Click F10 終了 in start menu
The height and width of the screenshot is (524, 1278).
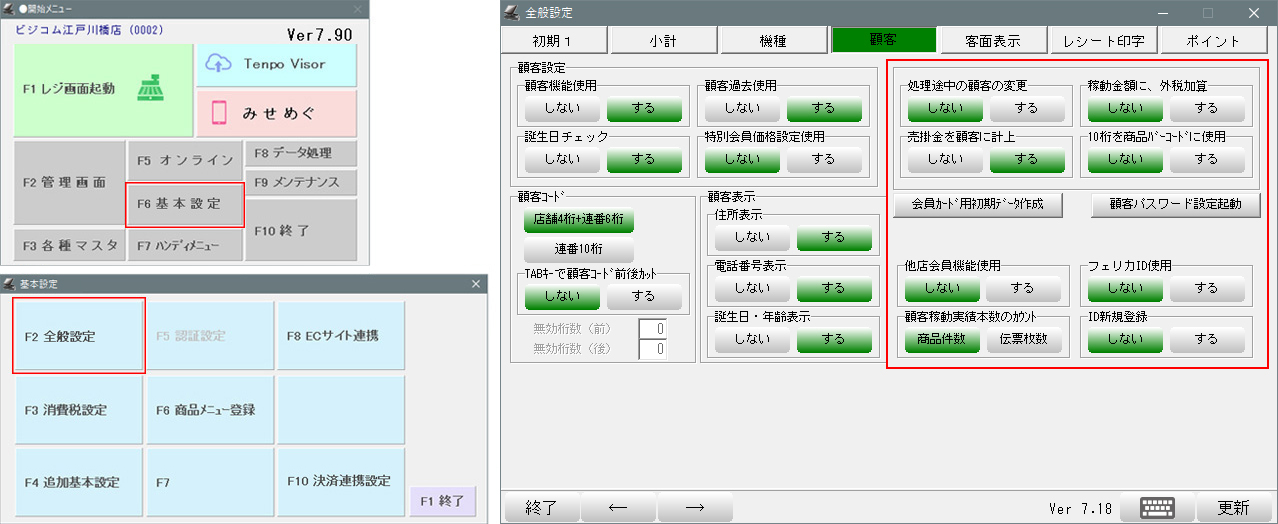(301, 230)
